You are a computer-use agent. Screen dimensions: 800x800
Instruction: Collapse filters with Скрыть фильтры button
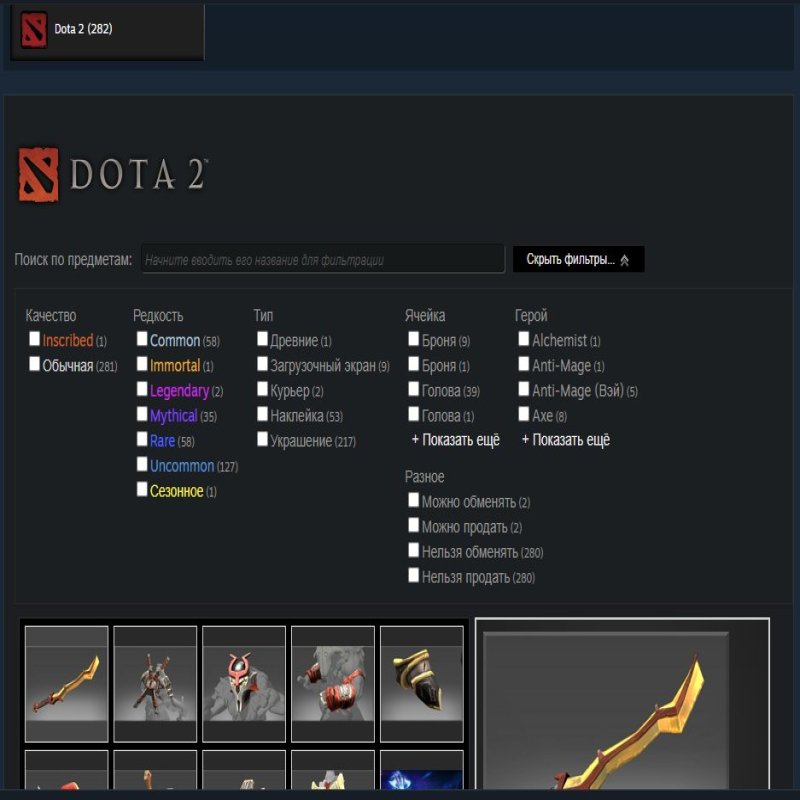[579, 259]
